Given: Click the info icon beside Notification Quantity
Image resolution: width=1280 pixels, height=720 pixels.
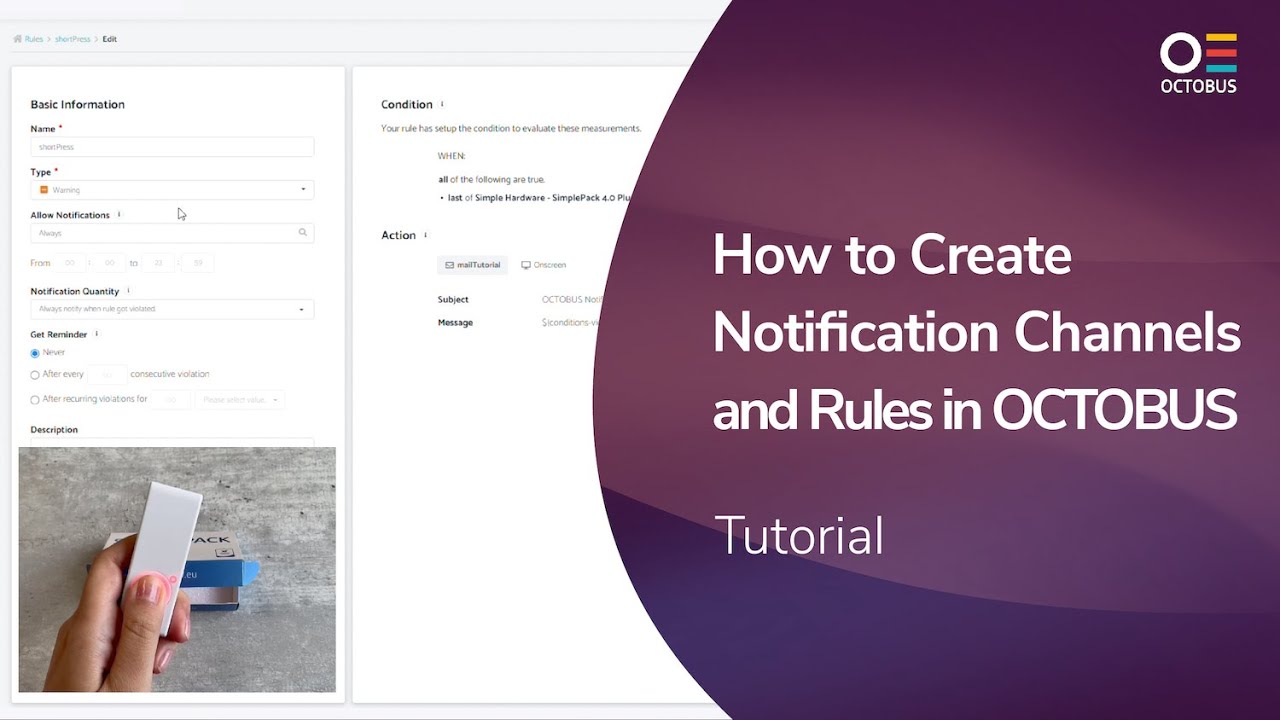Looking at the screenshot, I should coord(128,291).
